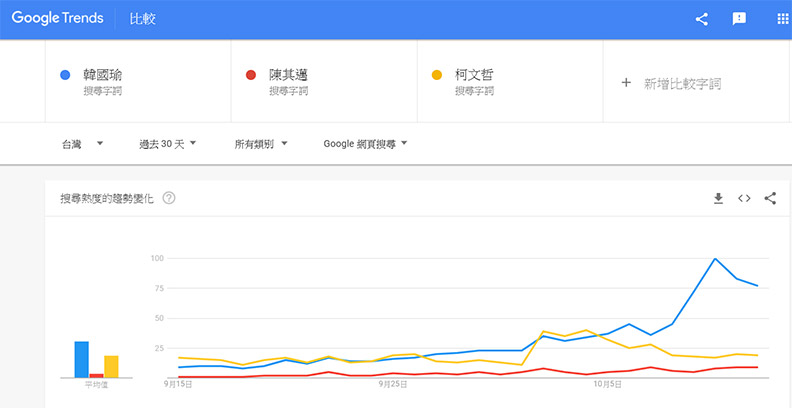The height and width of the screenshot is (408, 792).
Task: Get the chart embed code
Action: (x=744, y=198)
